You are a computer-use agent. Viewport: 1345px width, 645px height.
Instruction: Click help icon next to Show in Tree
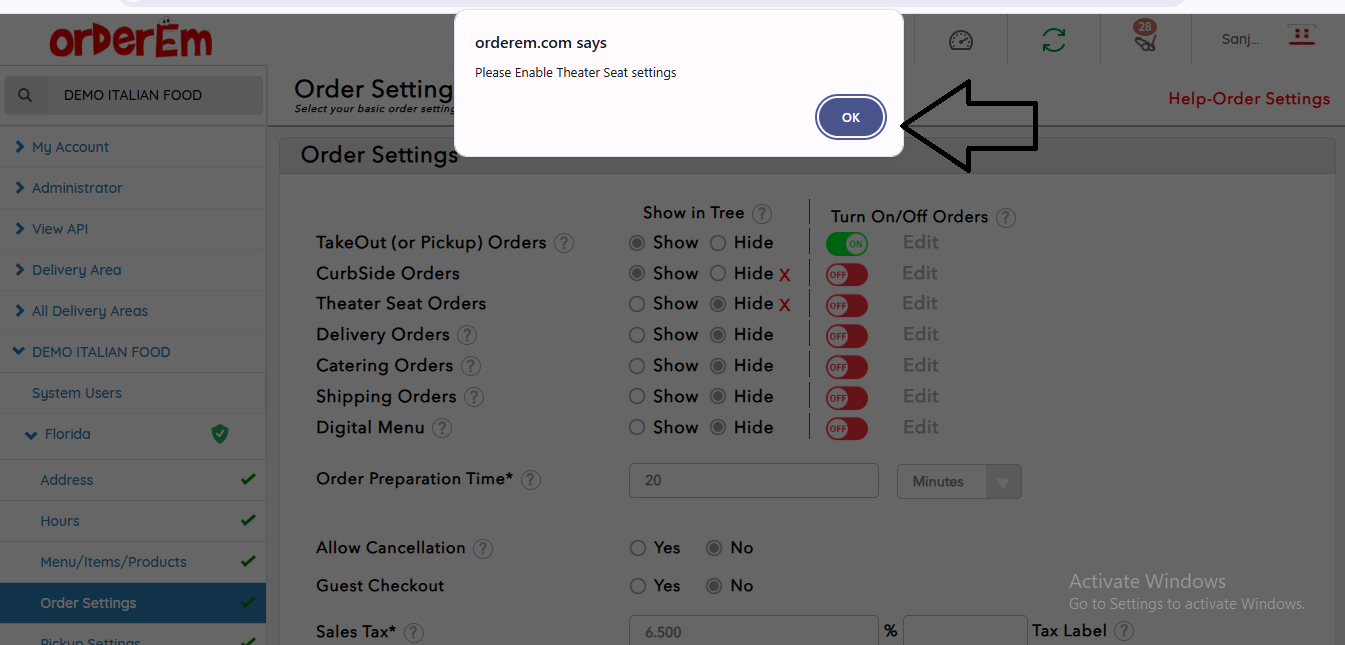click(762, 213)
